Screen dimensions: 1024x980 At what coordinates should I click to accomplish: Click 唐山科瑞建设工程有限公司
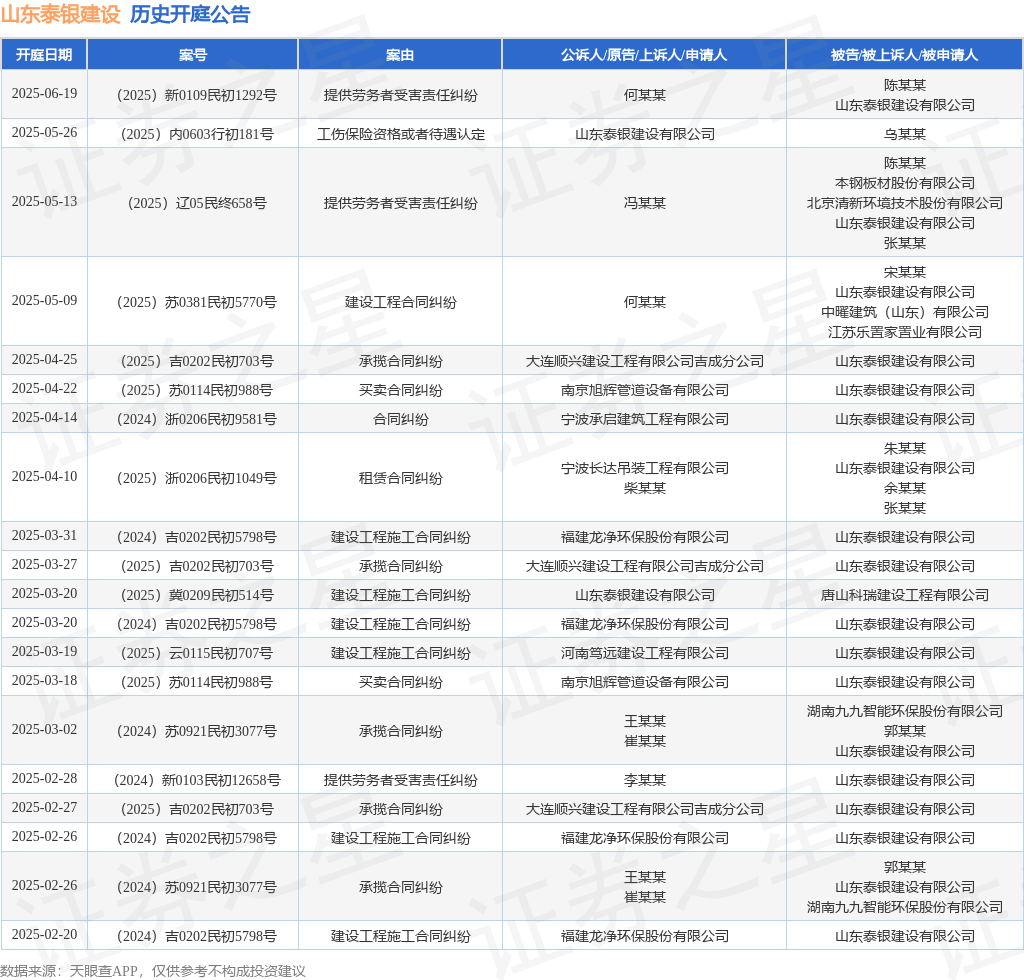(904, 595)
